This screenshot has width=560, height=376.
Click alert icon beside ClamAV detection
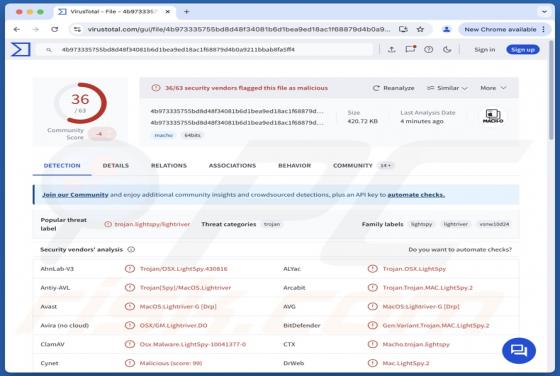pos(130,344)
